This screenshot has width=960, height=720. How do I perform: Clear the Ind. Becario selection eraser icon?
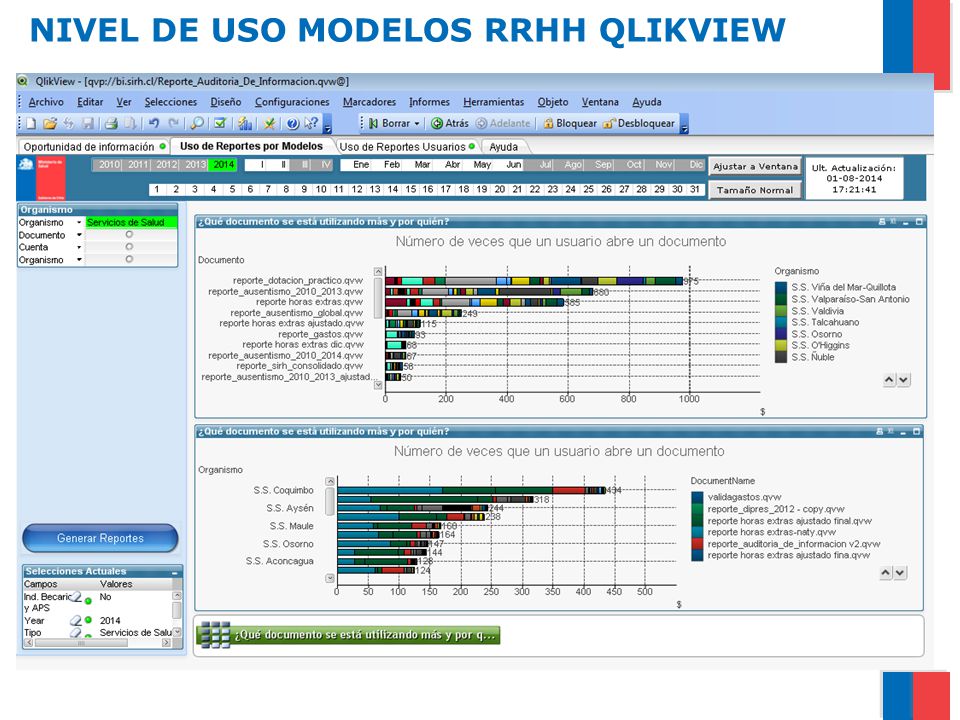tap(77, 597)
